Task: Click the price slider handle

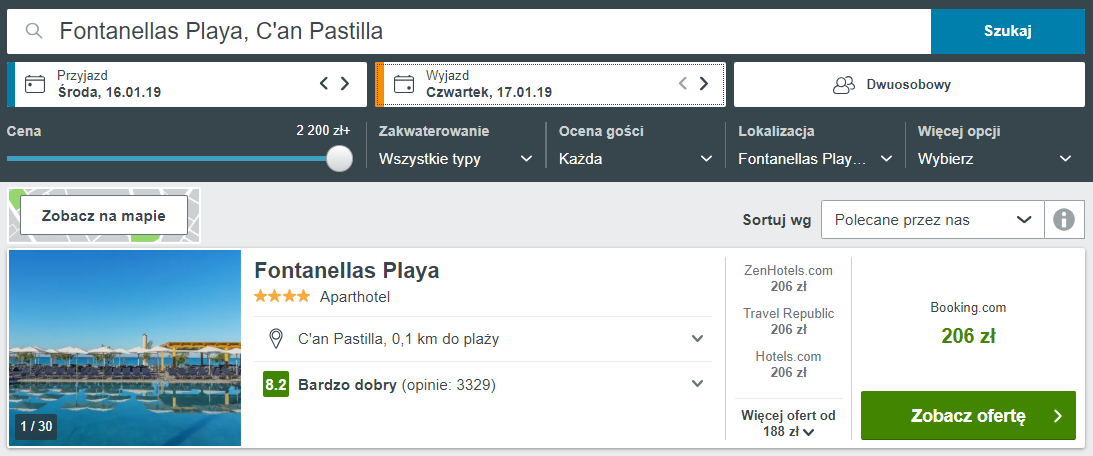Action: pyautogui.click(x=340, y=158)
